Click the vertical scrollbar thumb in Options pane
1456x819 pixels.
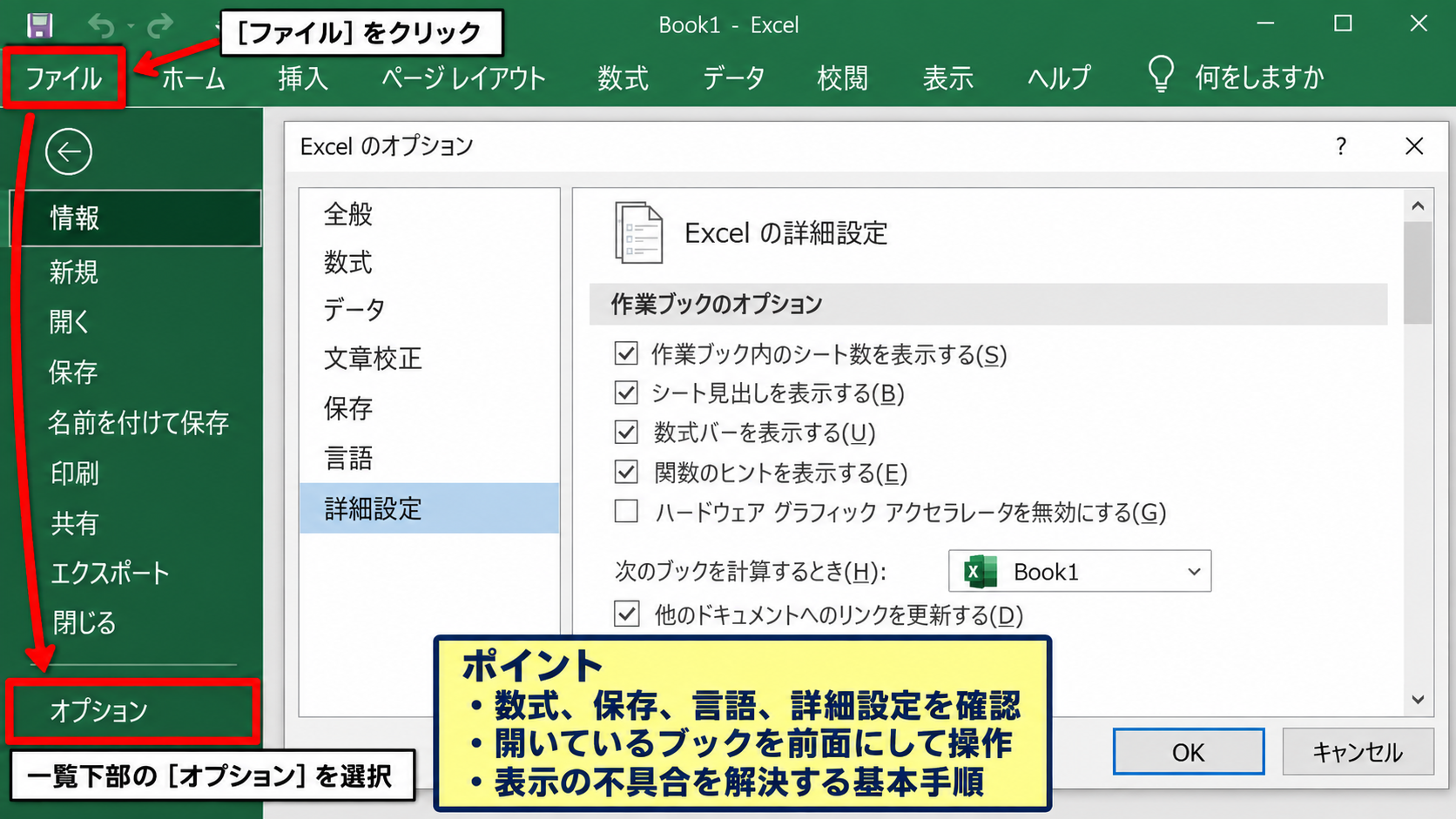(x=1418, y=272)
